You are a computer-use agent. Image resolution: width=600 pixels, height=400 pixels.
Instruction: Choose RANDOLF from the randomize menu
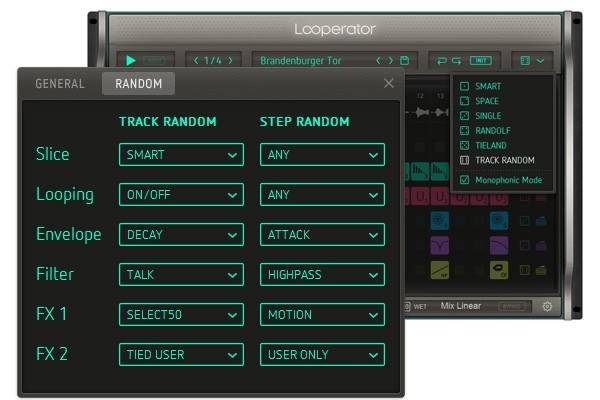tap(492, 131)
